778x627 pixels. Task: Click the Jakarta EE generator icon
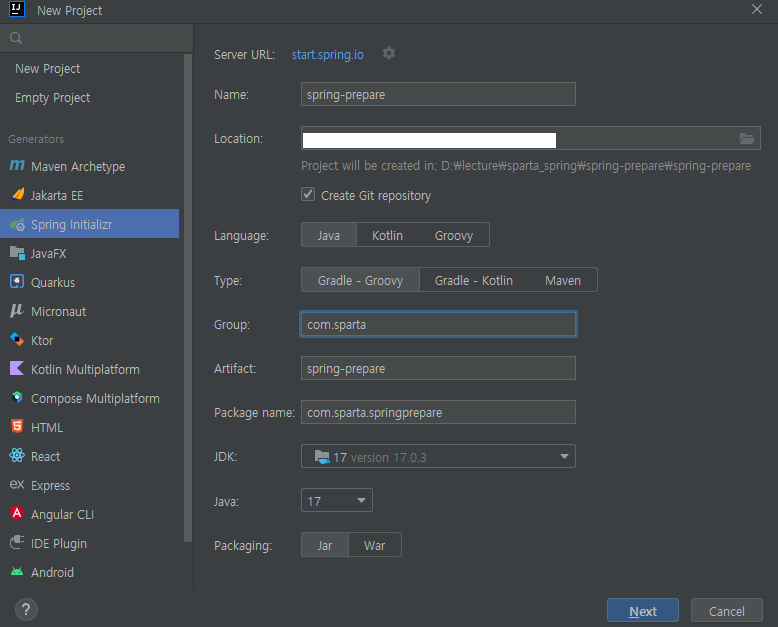click(x=17, y=194)
